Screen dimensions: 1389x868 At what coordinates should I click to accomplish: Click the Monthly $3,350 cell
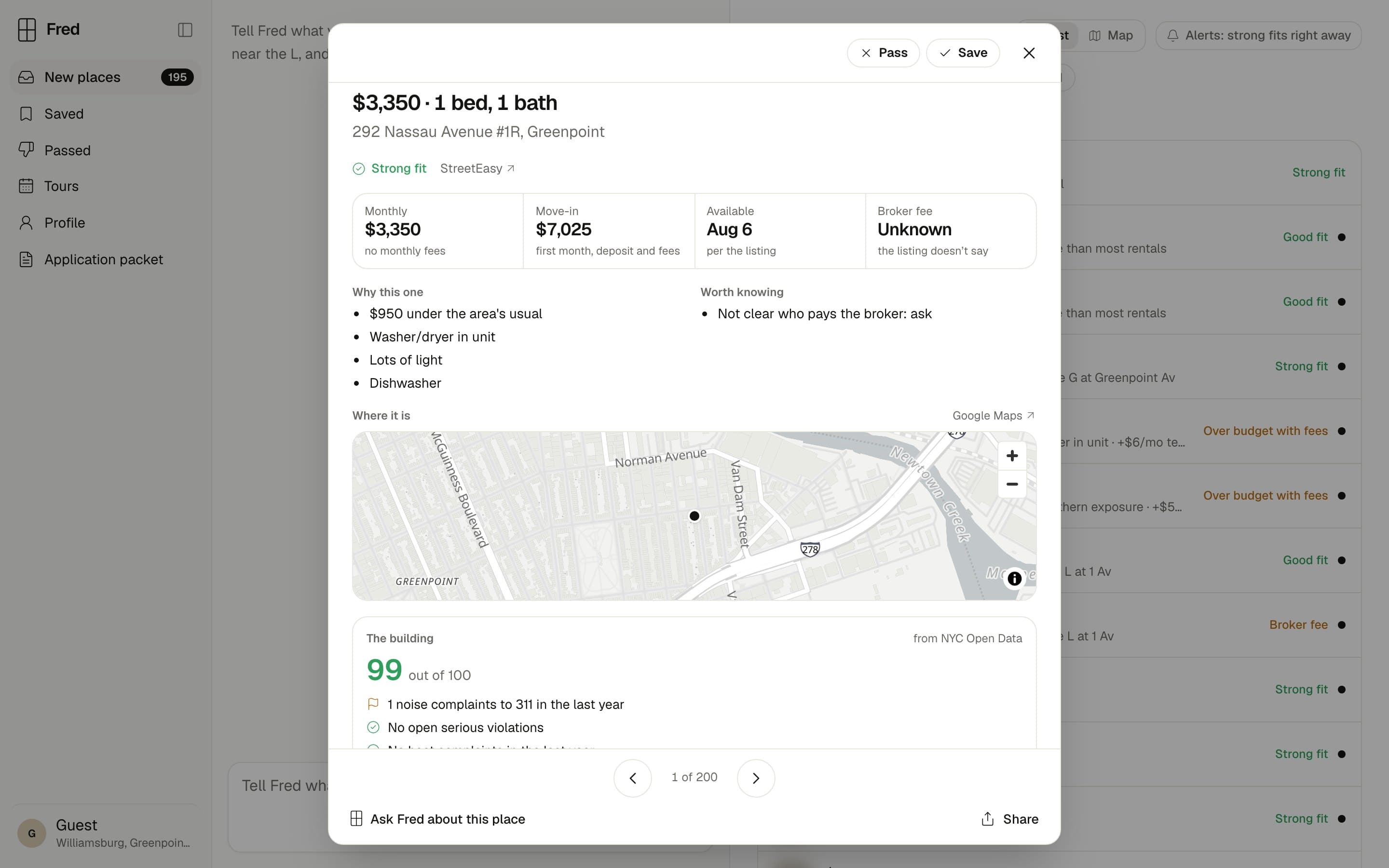coord(437,231)
